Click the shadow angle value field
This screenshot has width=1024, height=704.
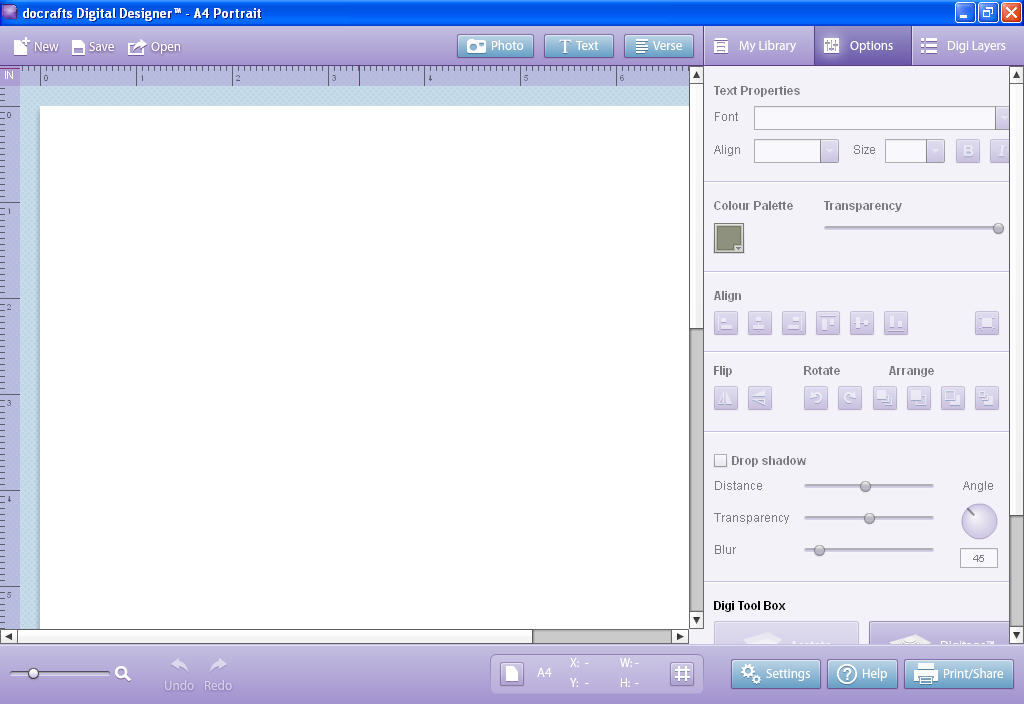(978, 558)
